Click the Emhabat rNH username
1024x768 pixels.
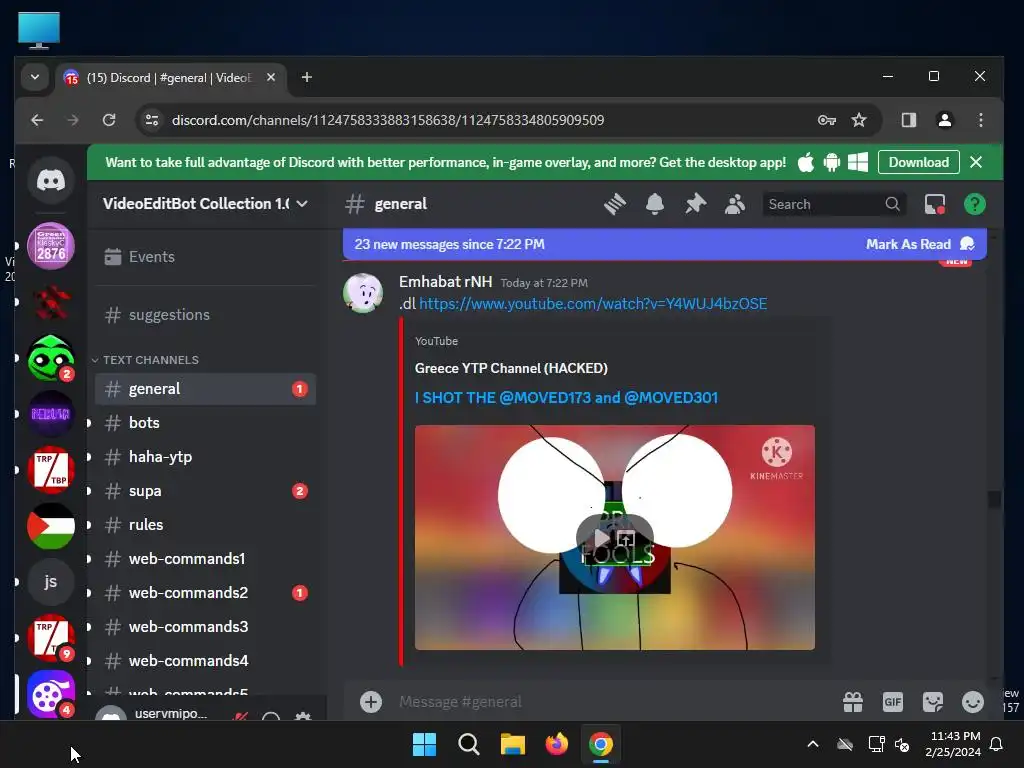pyautogui.click(x=445, y=282)
